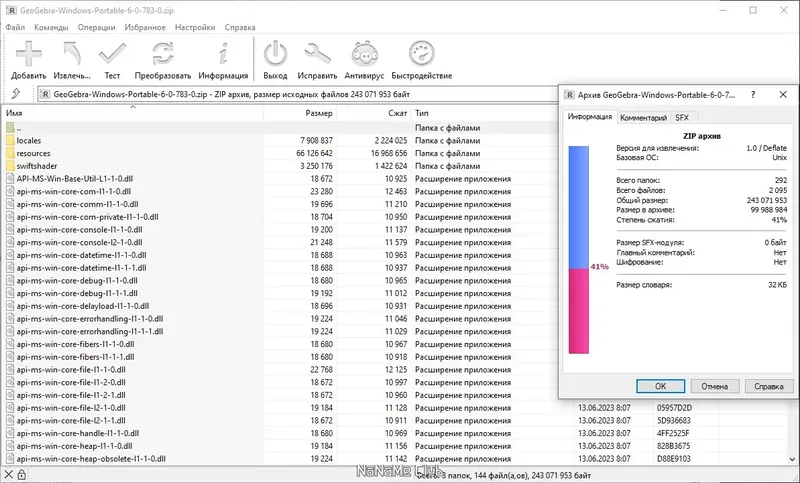Select api-ms-win-core-file-l2-1-1.dll row
This screenshot has width=800, height=483.
(395, 421)
